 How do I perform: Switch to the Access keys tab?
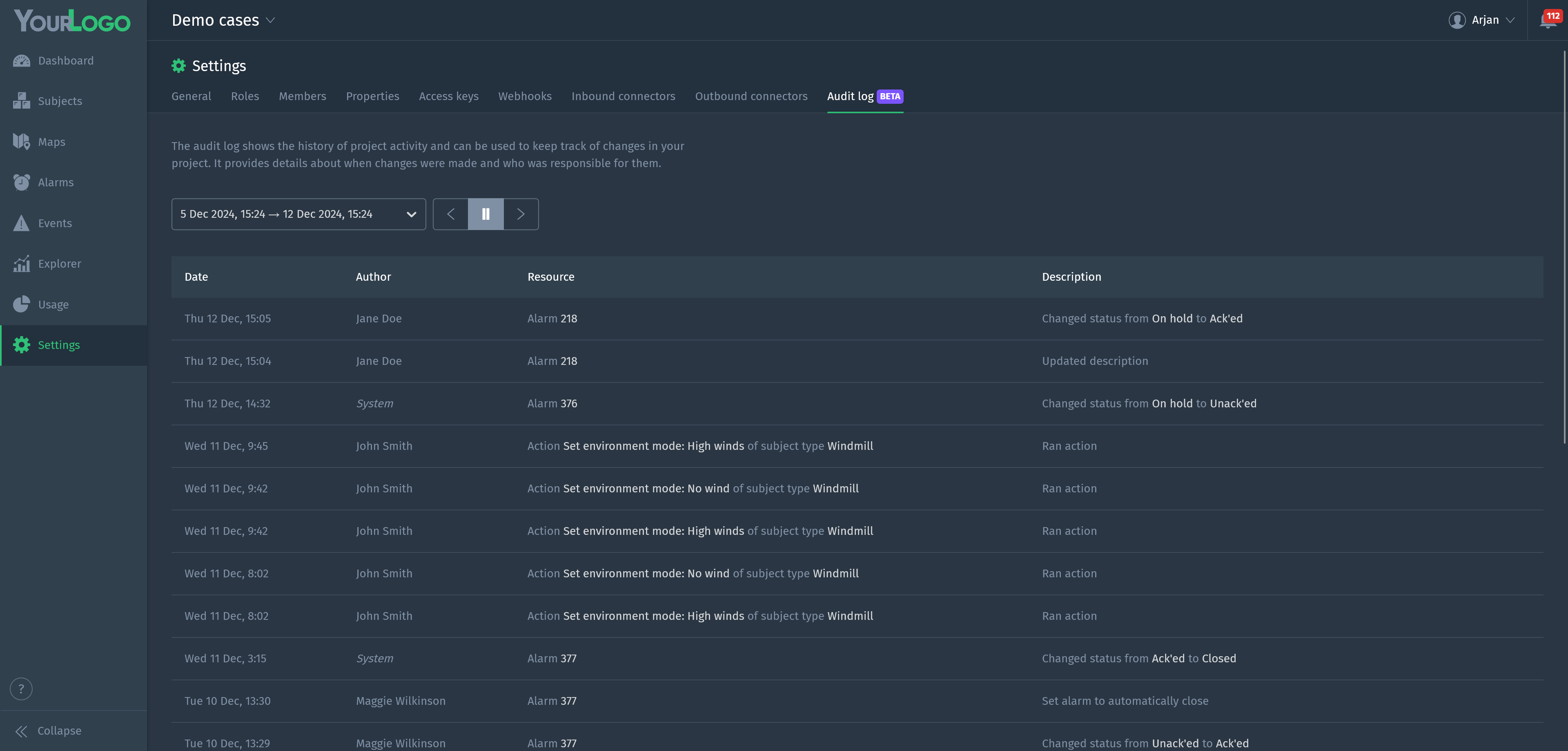[449, 96]
